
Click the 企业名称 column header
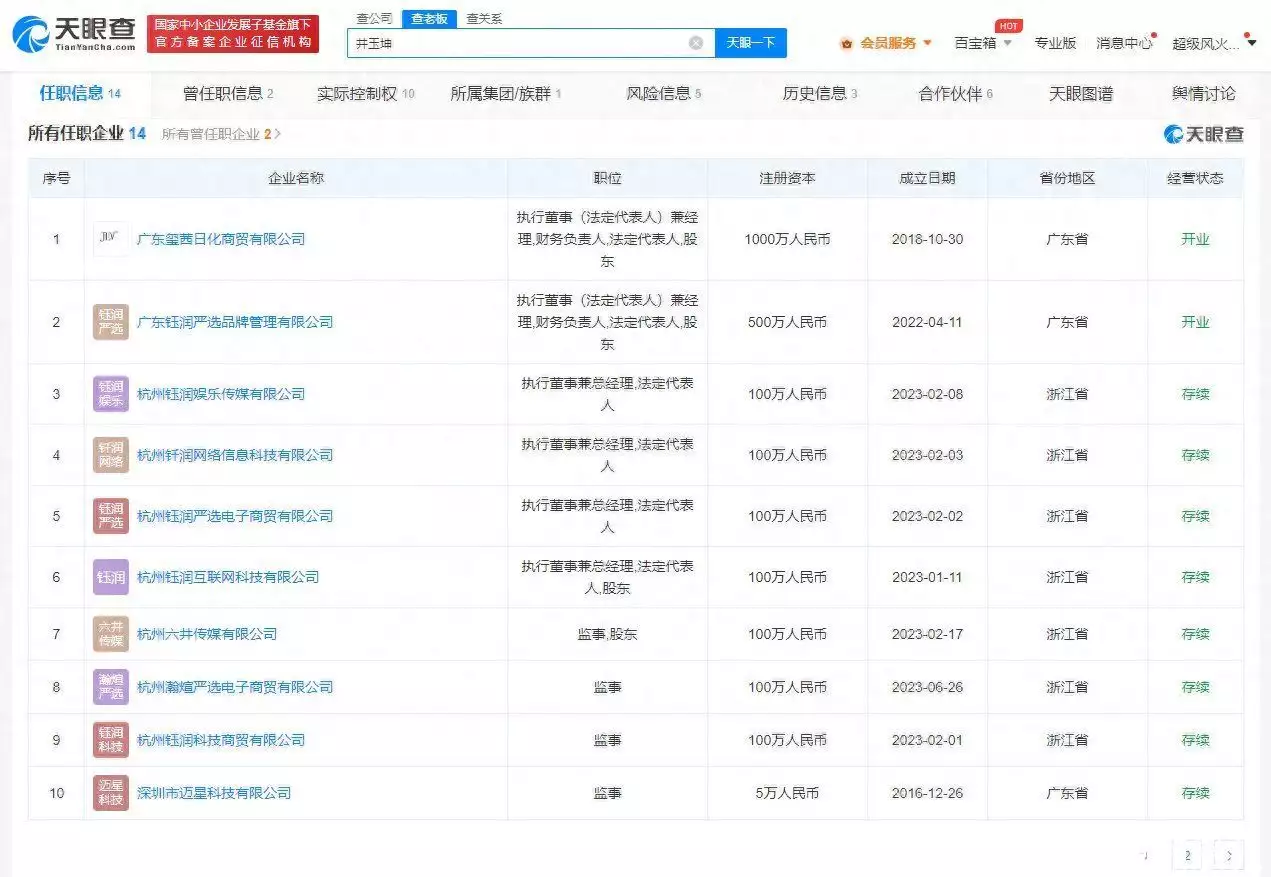tap(296, 178)
